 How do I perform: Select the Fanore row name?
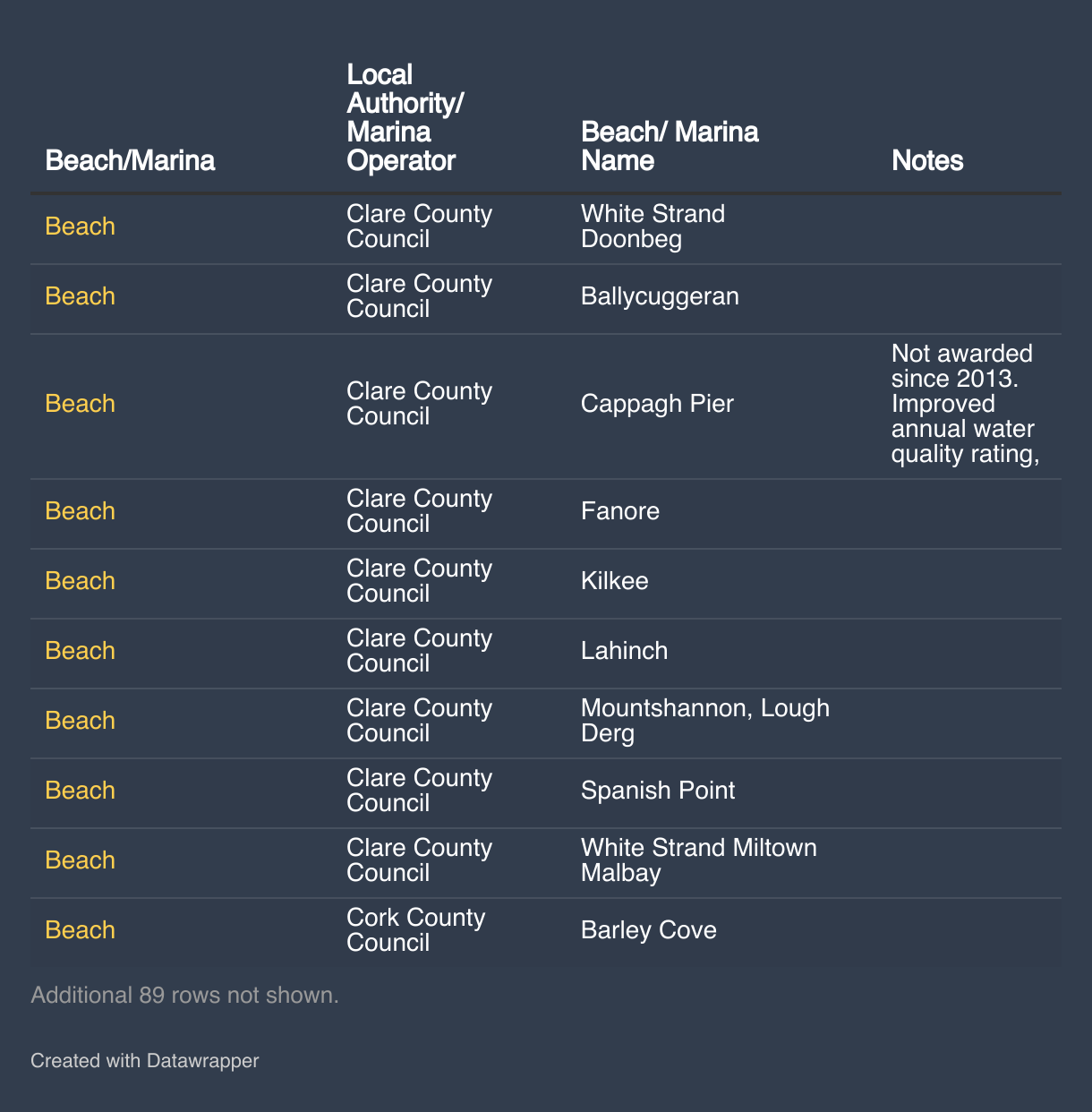[x=620, y=511]
